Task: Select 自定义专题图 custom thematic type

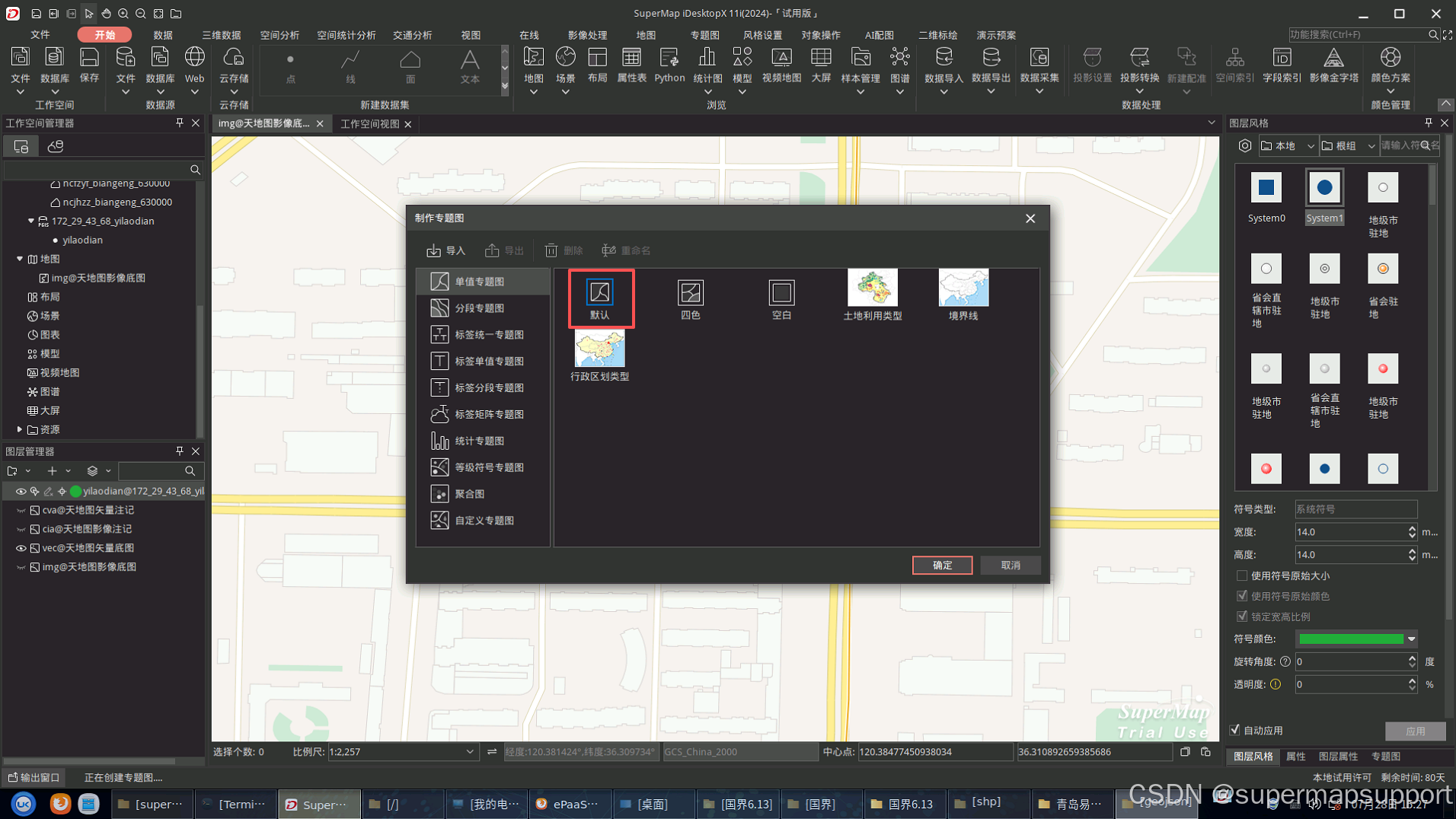Action: (x=483, y=521)
